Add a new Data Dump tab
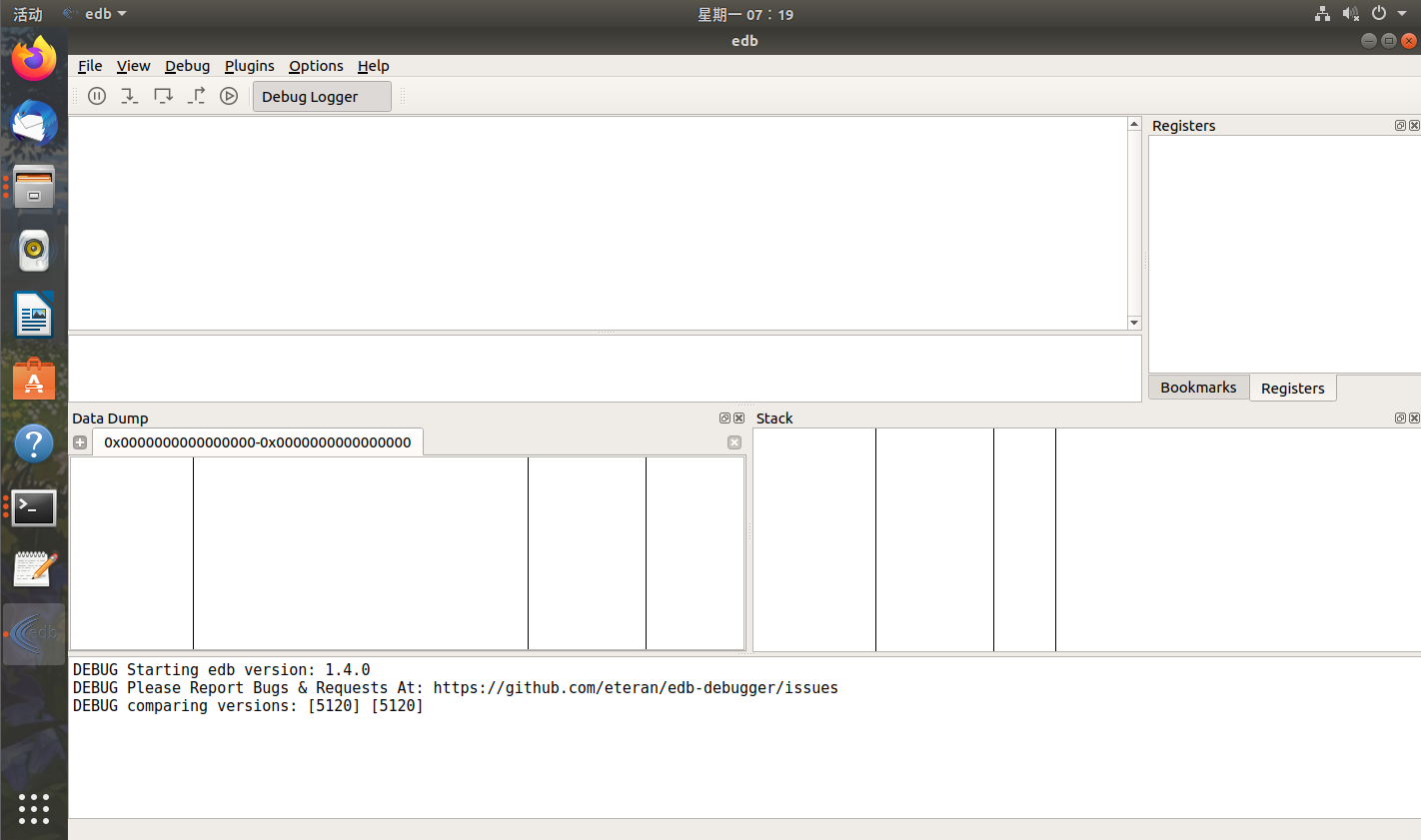This screenshot has height=840, width=1421. (x=80, y=442)
